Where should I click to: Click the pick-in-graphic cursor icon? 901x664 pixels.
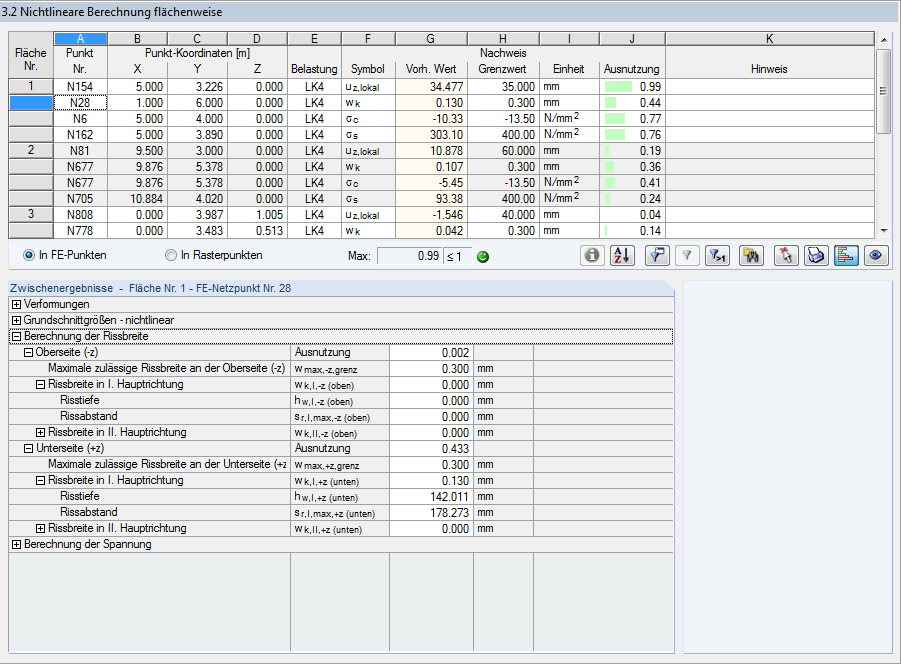click(786, 255)
